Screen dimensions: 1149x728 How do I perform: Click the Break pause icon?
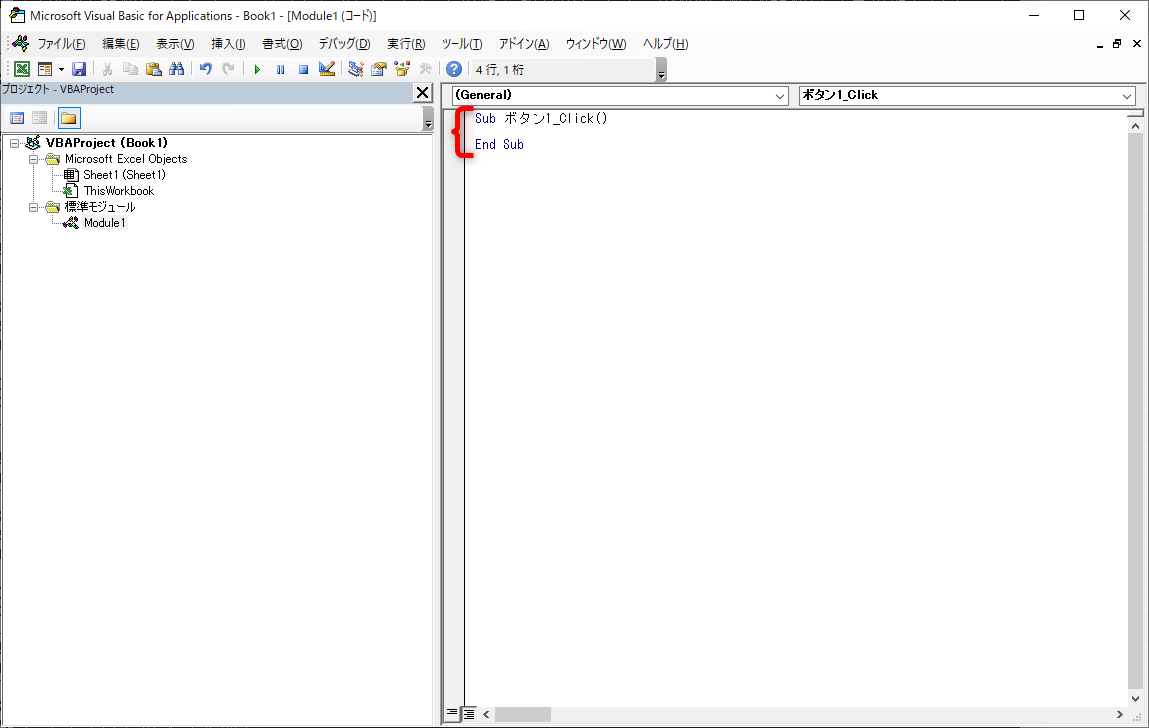point(280,69)
